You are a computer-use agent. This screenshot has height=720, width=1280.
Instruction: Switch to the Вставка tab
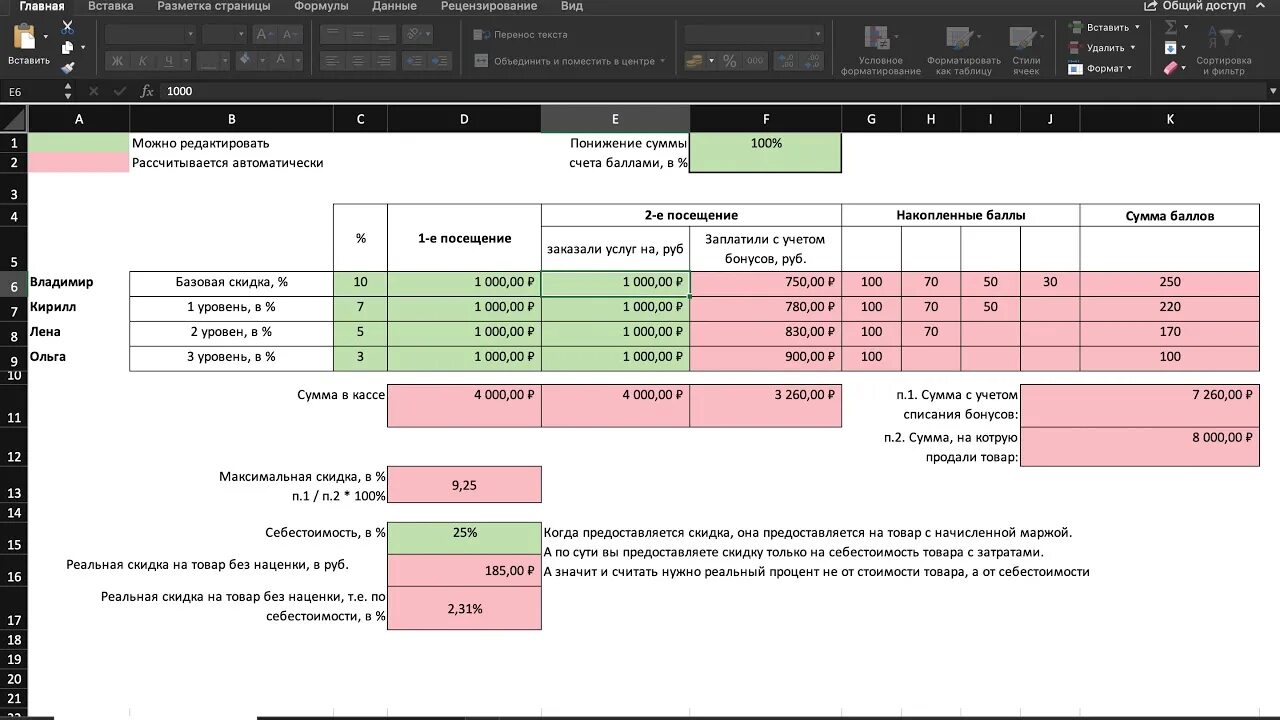click(110, 6)
